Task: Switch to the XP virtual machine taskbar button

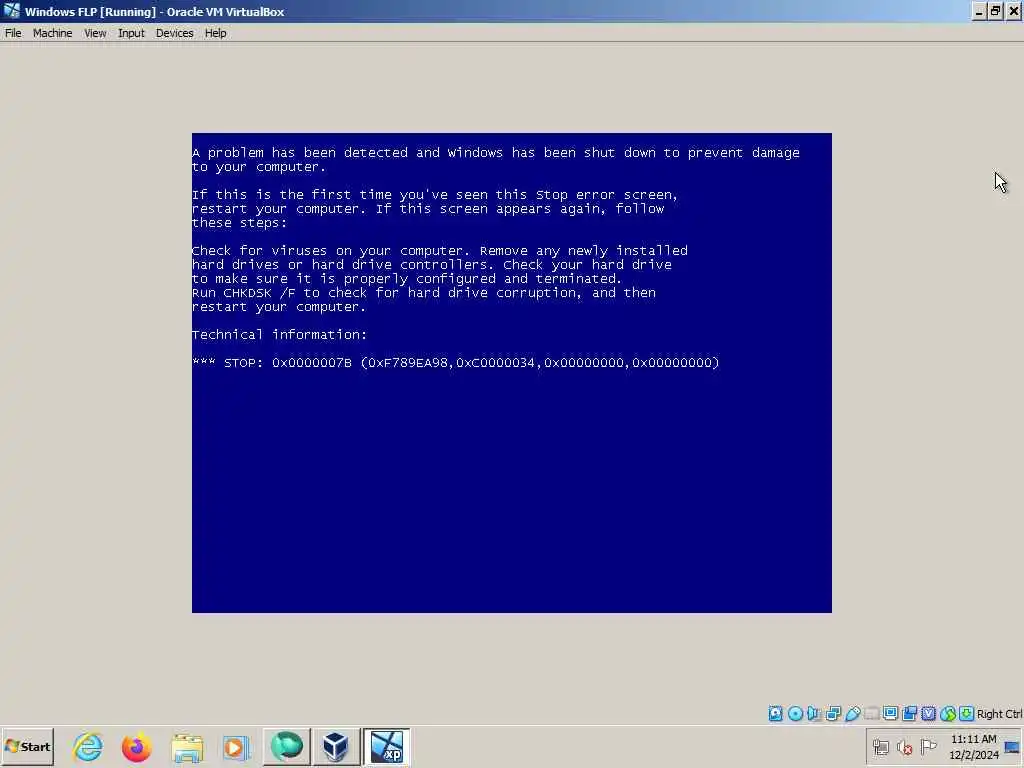Action: [x=386, y=746]
